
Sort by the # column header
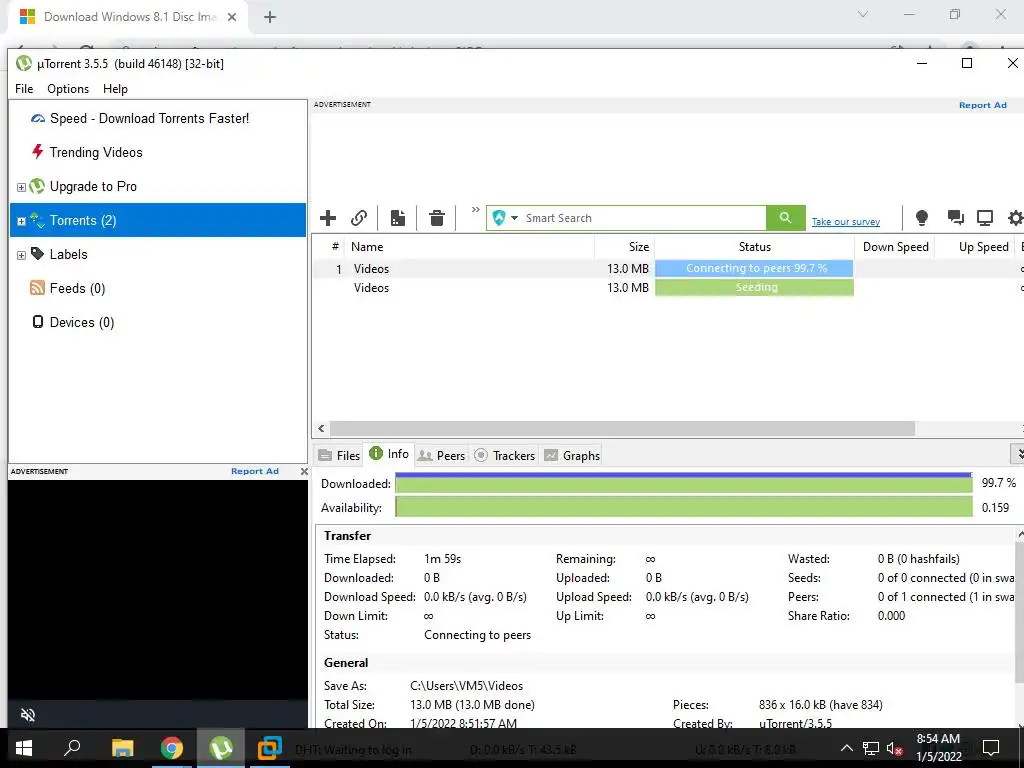[335, 247]
